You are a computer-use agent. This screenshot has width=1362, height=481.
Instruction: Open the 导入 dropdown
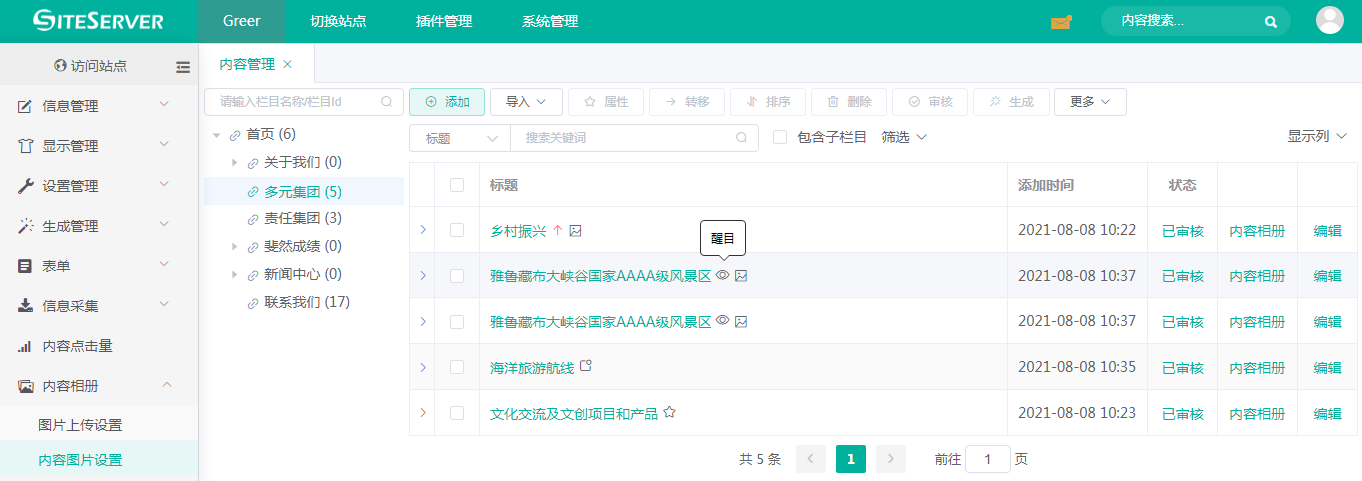click(526, 102)
